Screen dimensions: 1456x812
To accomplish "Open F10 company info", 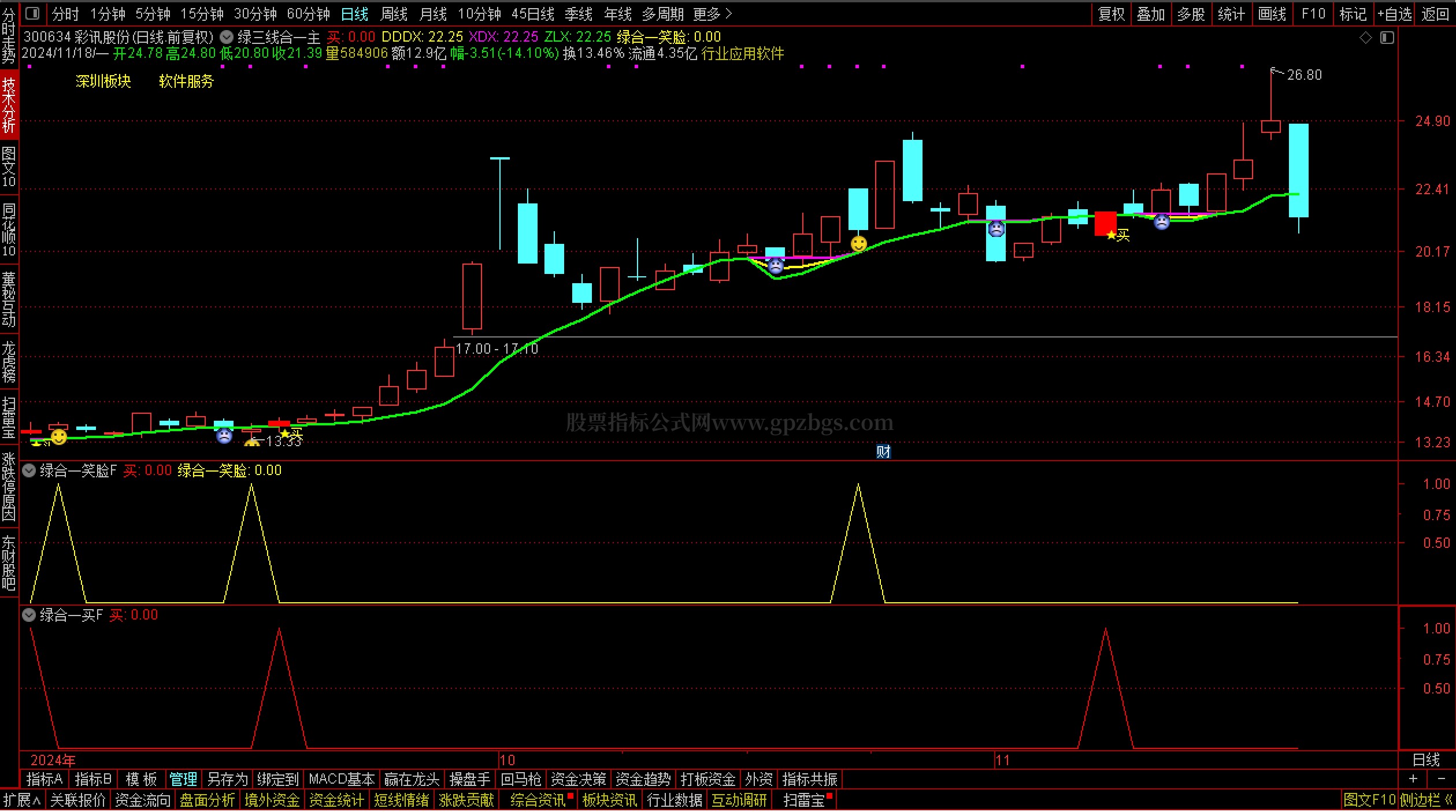I will (x=1313, y=13).
